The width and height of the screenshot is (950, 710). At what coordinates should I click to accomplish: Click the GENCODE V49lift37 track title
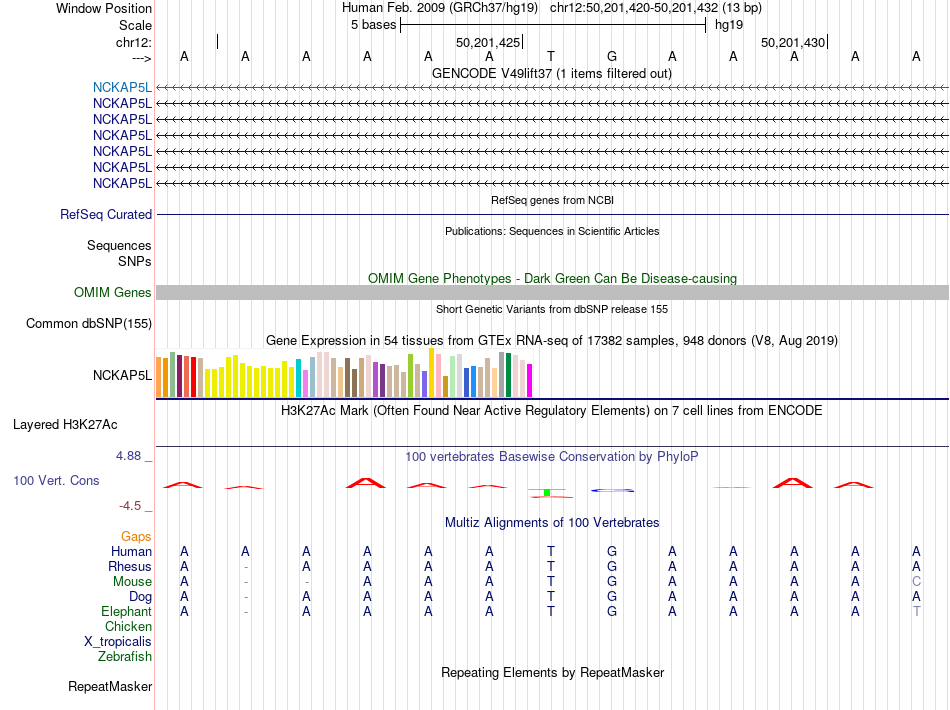pyautogui.click(x=552, y=73)
